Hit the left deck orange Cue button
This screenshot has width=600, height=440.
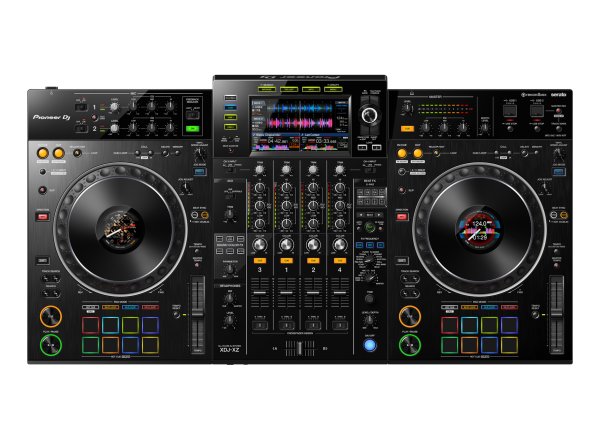coord(51,316)
